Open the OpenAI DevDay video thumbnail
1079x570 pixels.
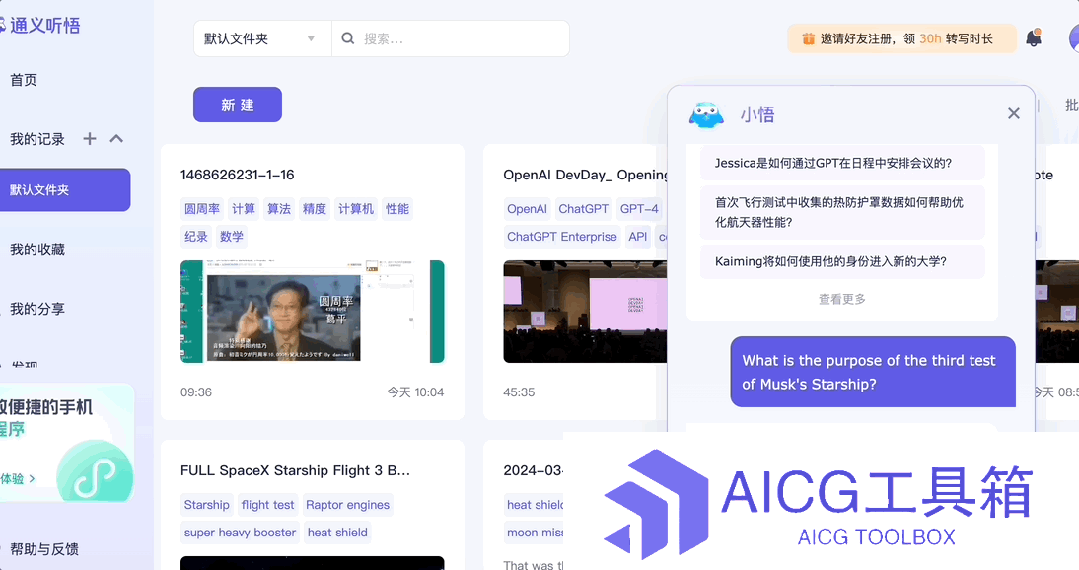point(585,311)
